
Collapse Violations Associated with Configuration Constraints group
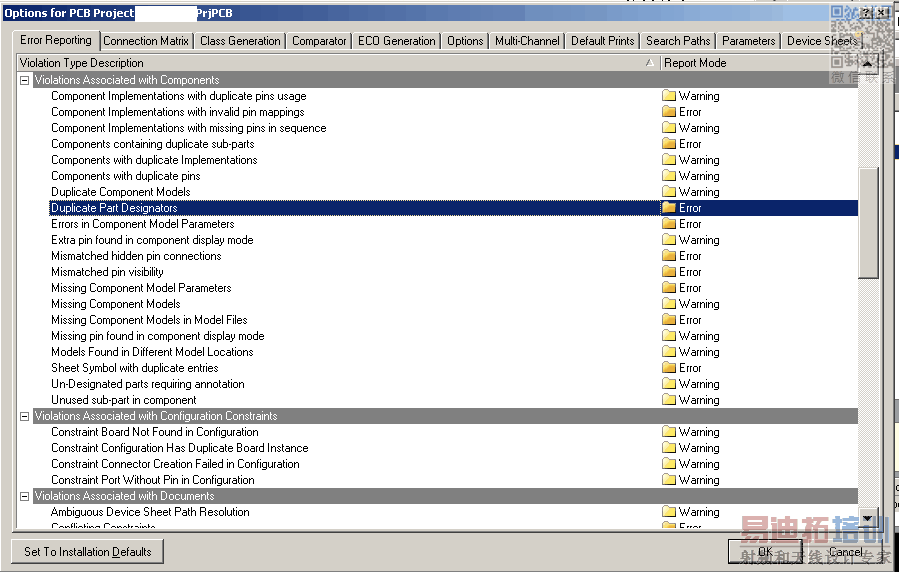[x=25, y=416]
